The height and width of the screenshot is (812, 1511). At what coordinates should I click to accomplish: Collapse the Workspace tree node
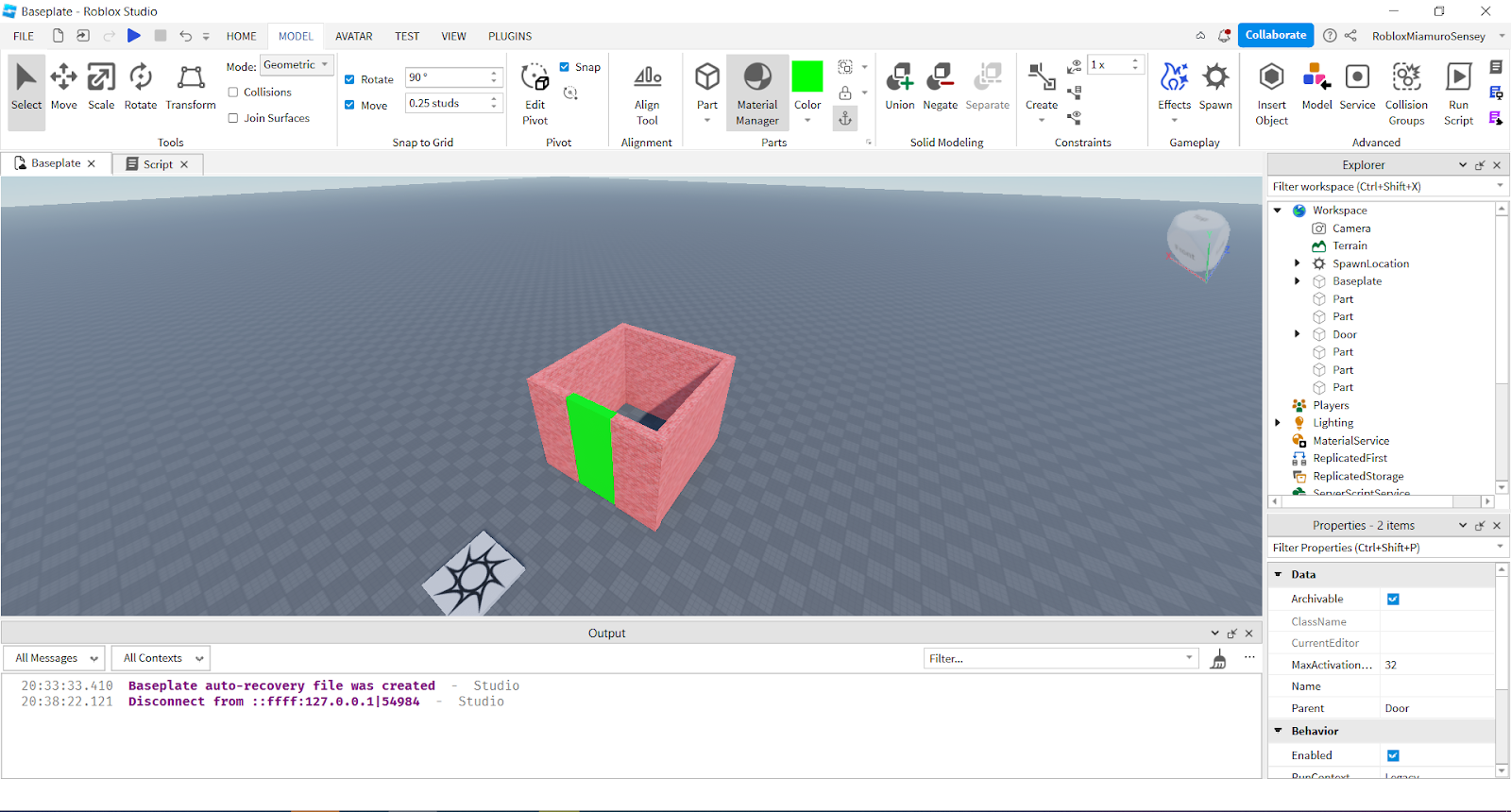tap(1278, 211)
